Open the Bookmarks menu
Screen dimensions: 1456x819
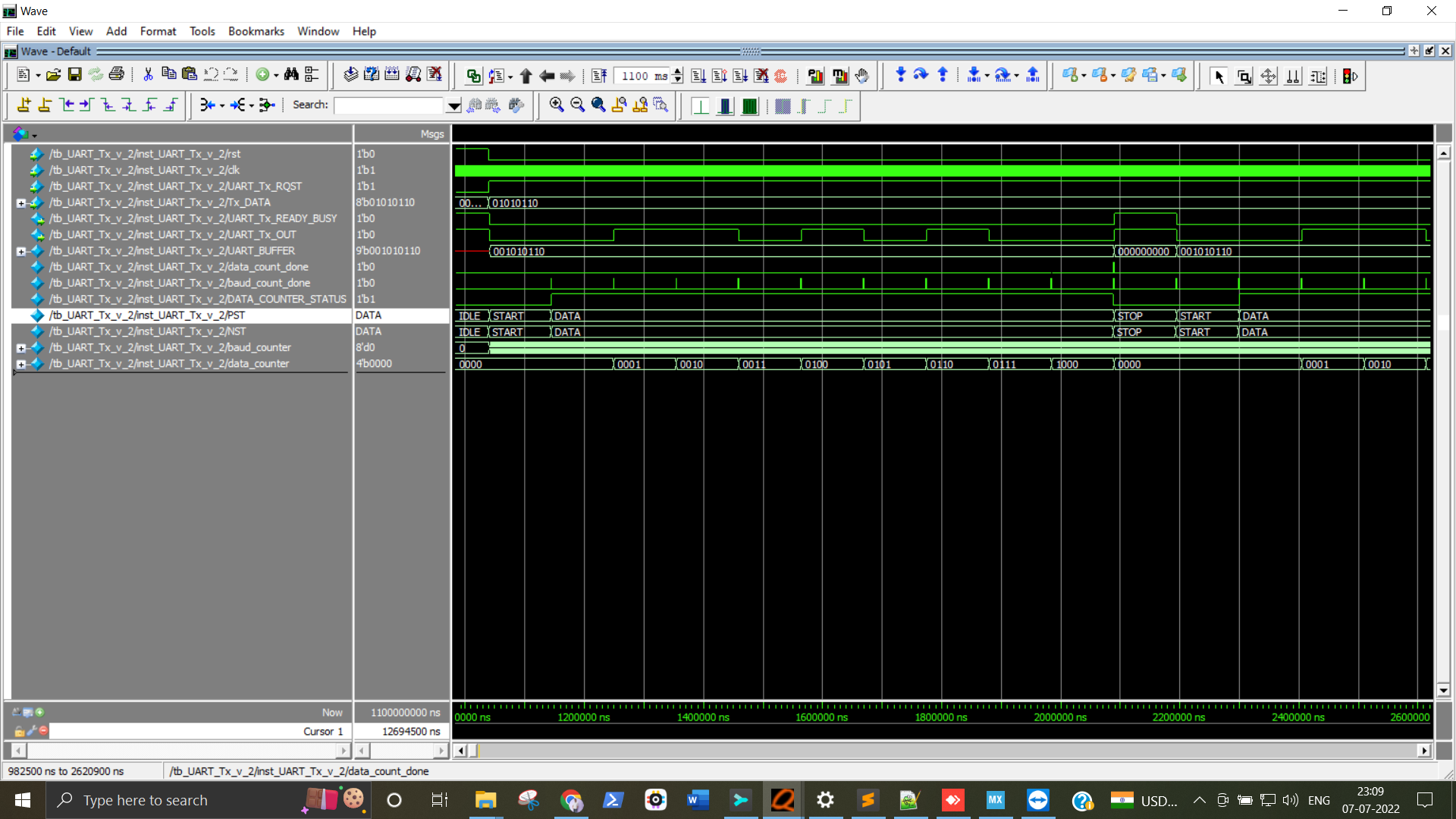pyautogui.click(x=256, y=31)
